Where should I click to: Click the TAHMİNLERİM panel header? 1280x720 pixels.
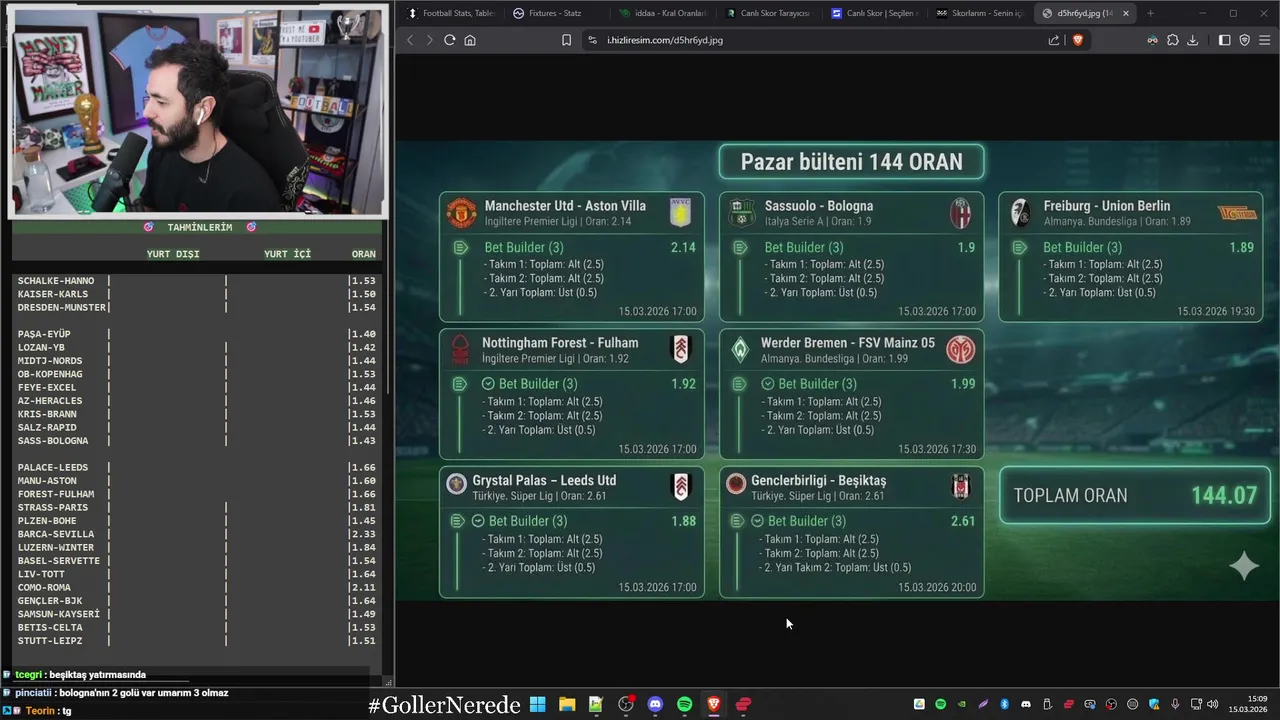pos(199,227)
